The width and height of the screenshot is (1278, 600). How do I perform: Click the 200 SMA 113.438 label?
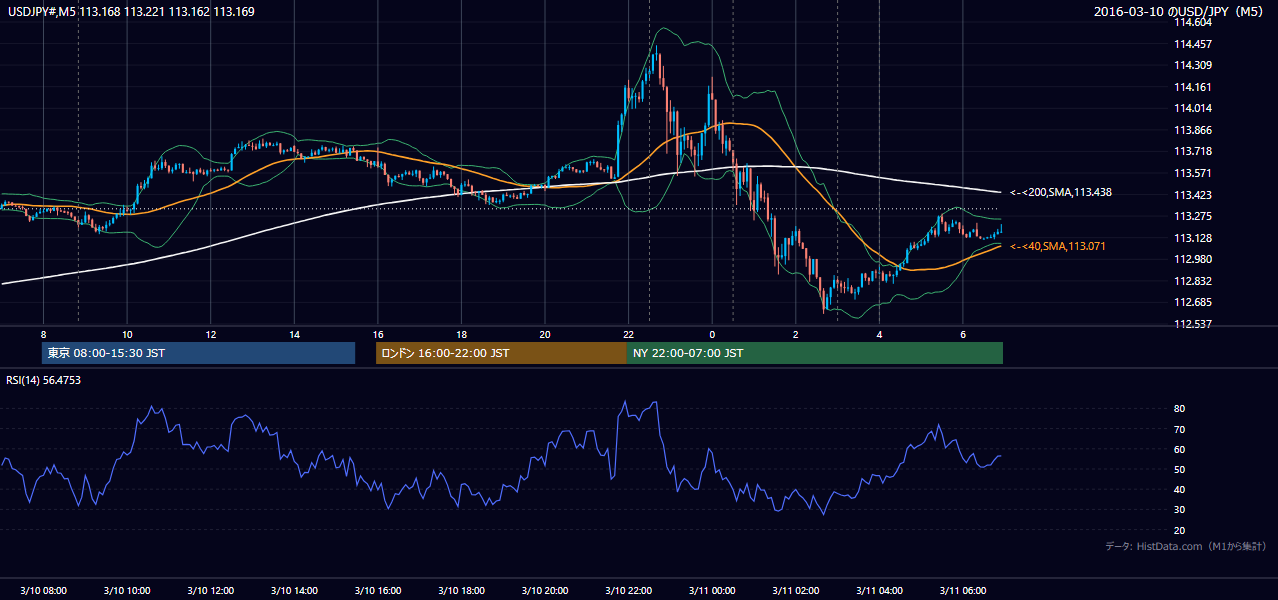[x=1061, y=192]
